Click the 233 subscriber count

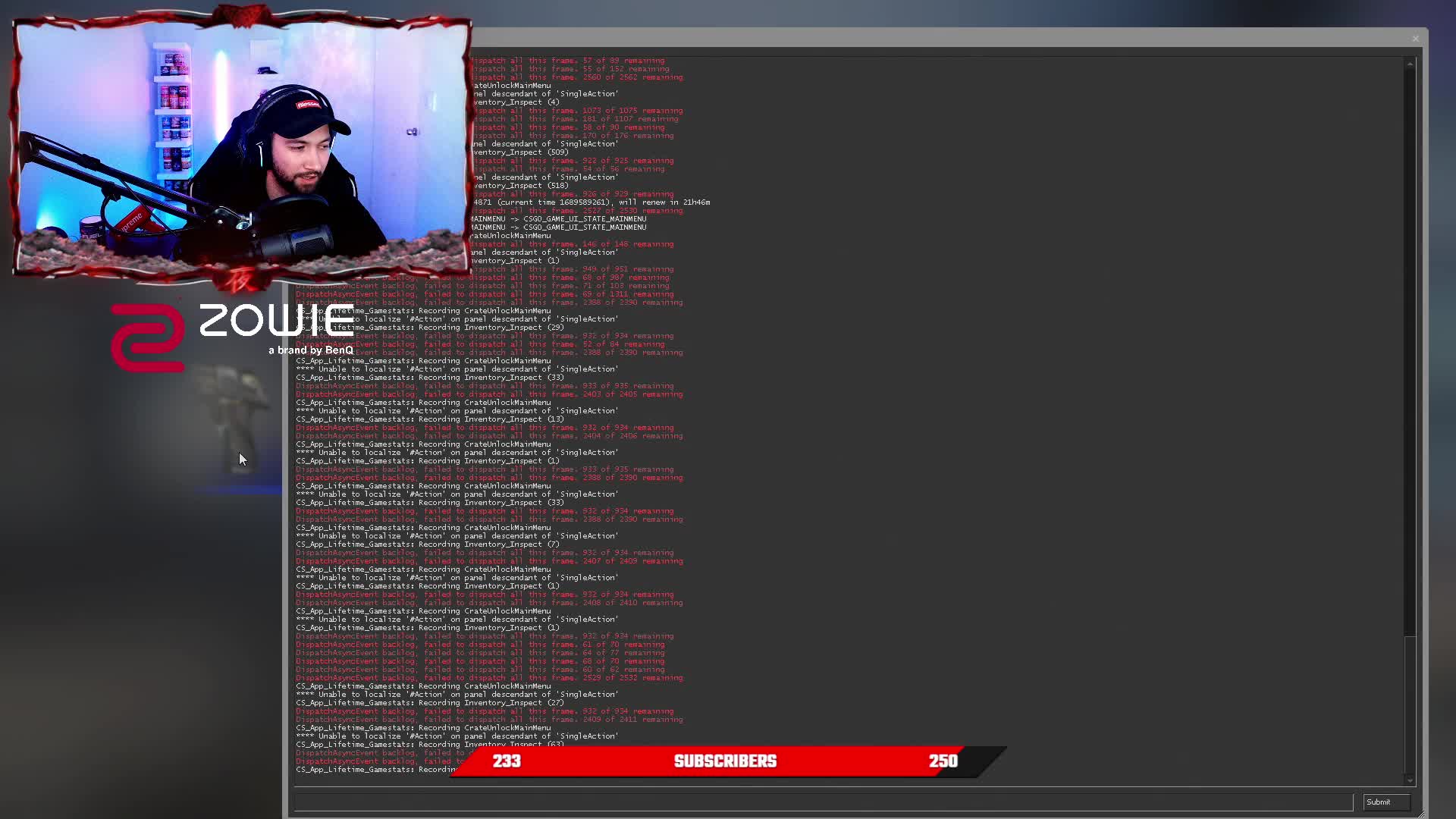[507, 761]
